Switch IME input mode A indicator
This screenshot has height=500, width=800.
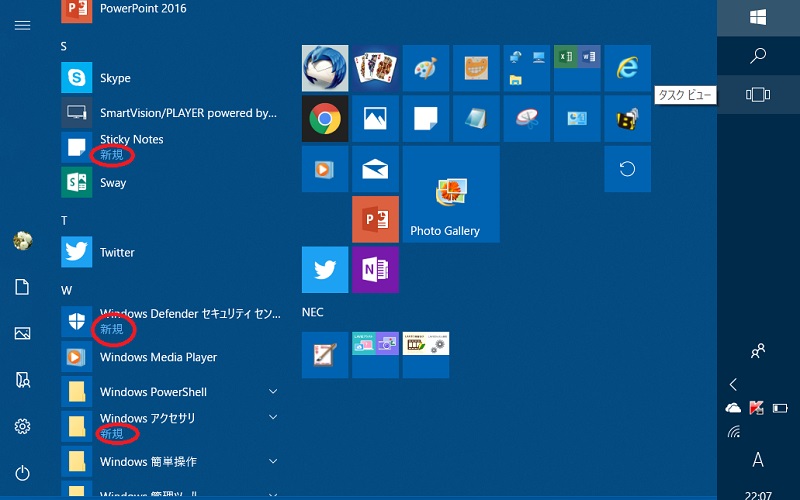(x=758, y=460)
